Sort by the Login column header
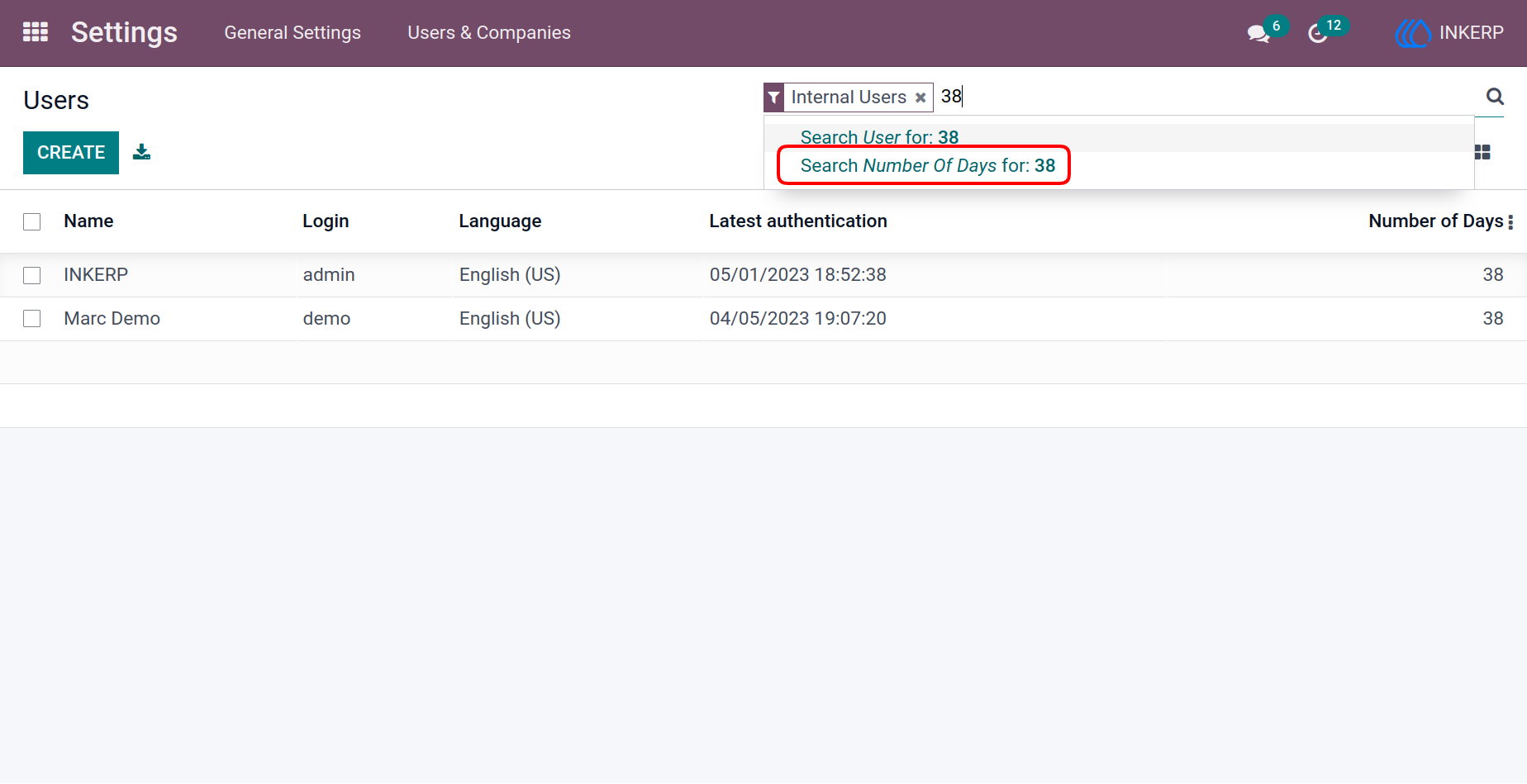 326,221
